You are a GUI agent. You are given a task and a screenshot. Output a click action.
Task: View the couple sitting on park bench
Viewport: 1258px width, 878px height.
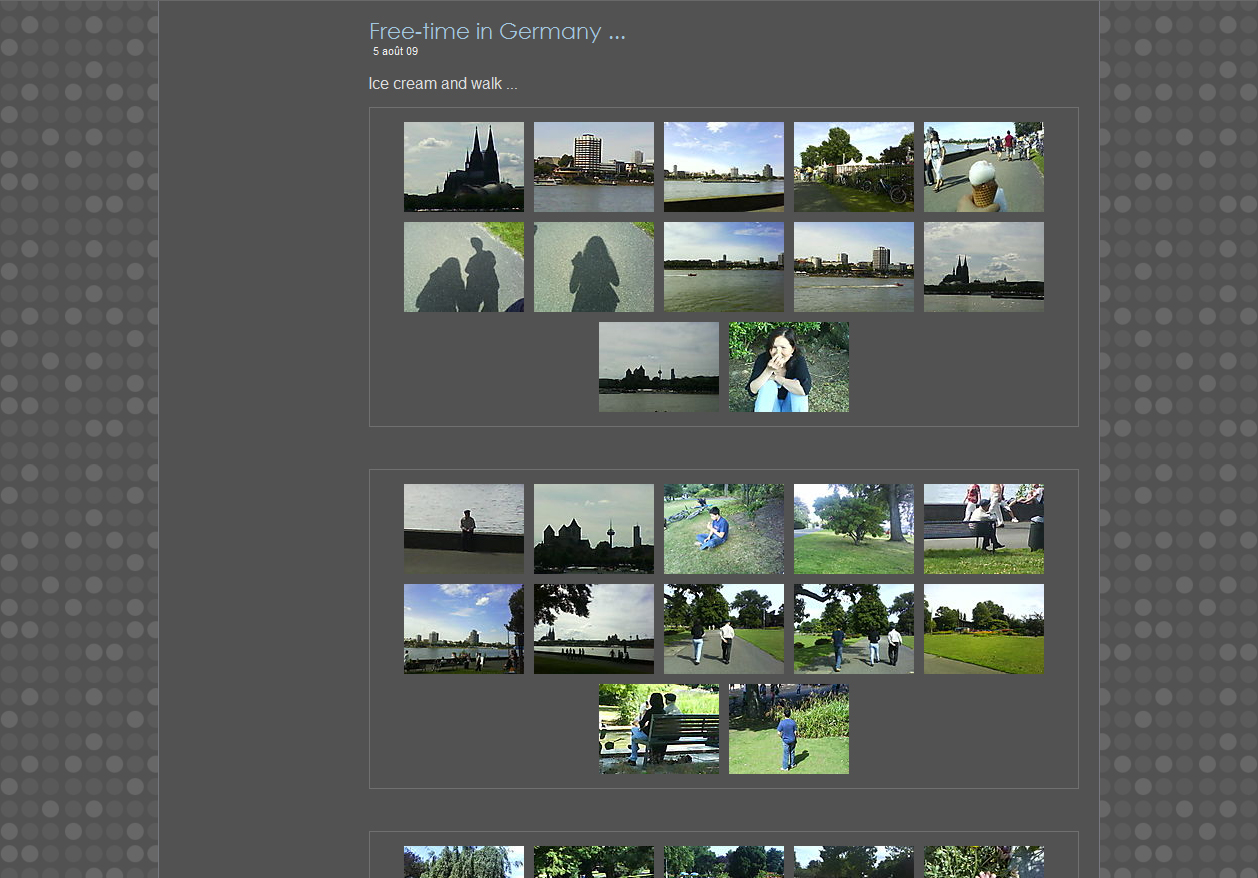click(658, 729)
